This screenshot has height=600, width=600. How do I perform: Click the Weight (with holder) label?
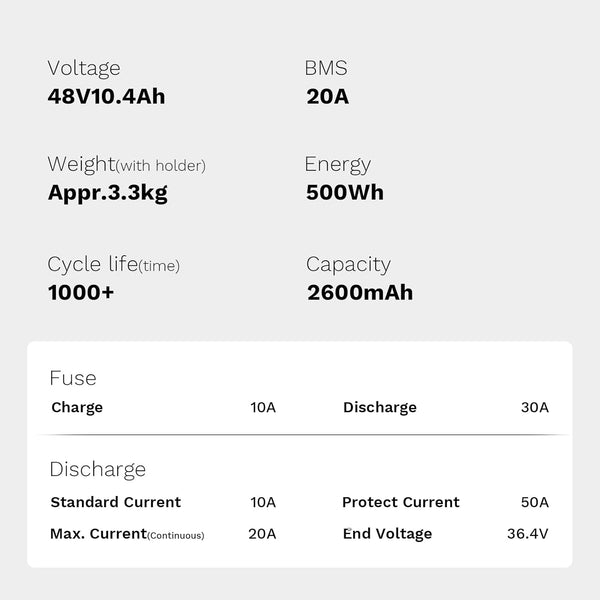coord(127,165)
